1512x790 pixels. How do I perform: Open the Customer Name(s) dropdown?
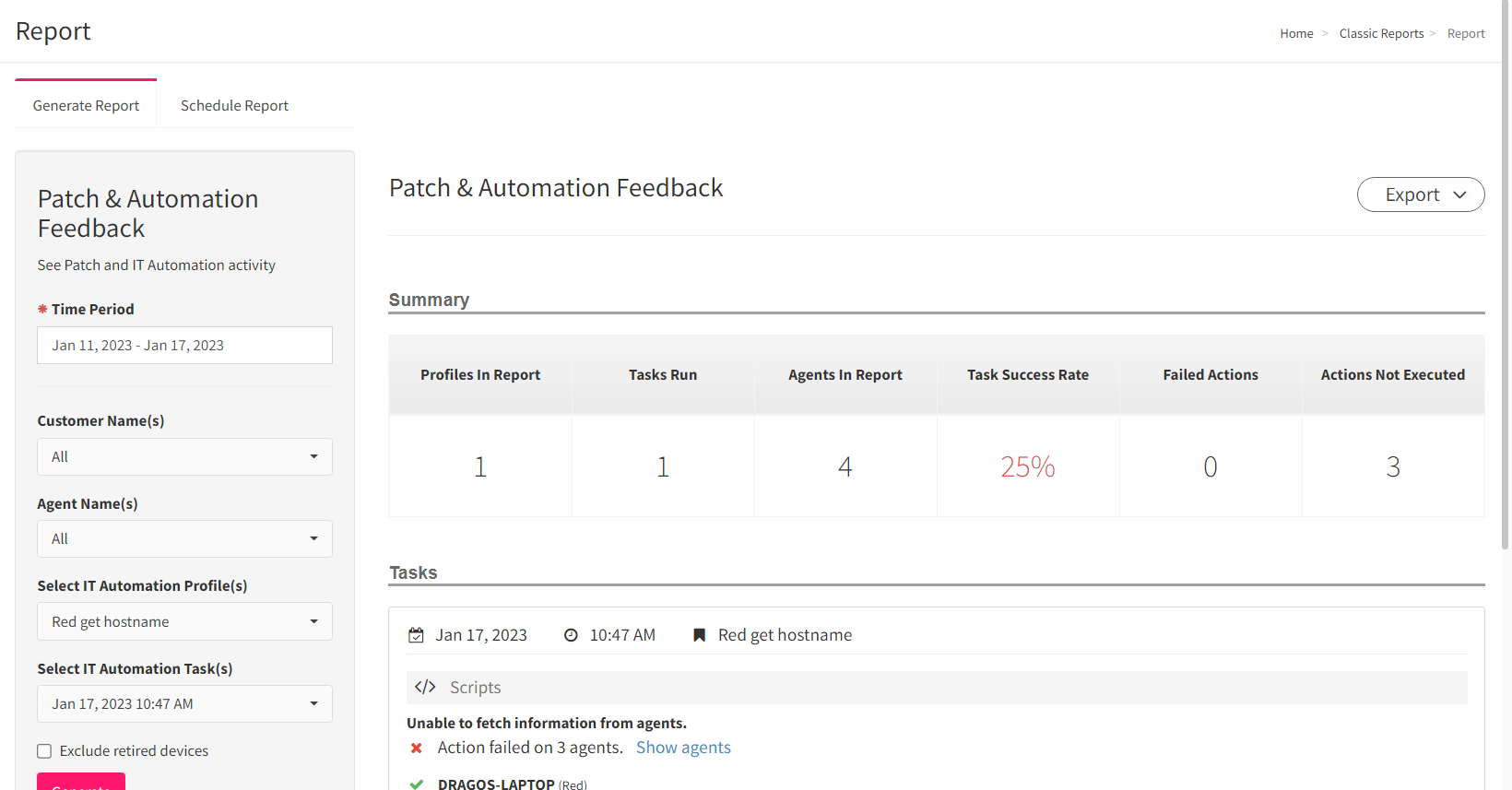point(184,457)
